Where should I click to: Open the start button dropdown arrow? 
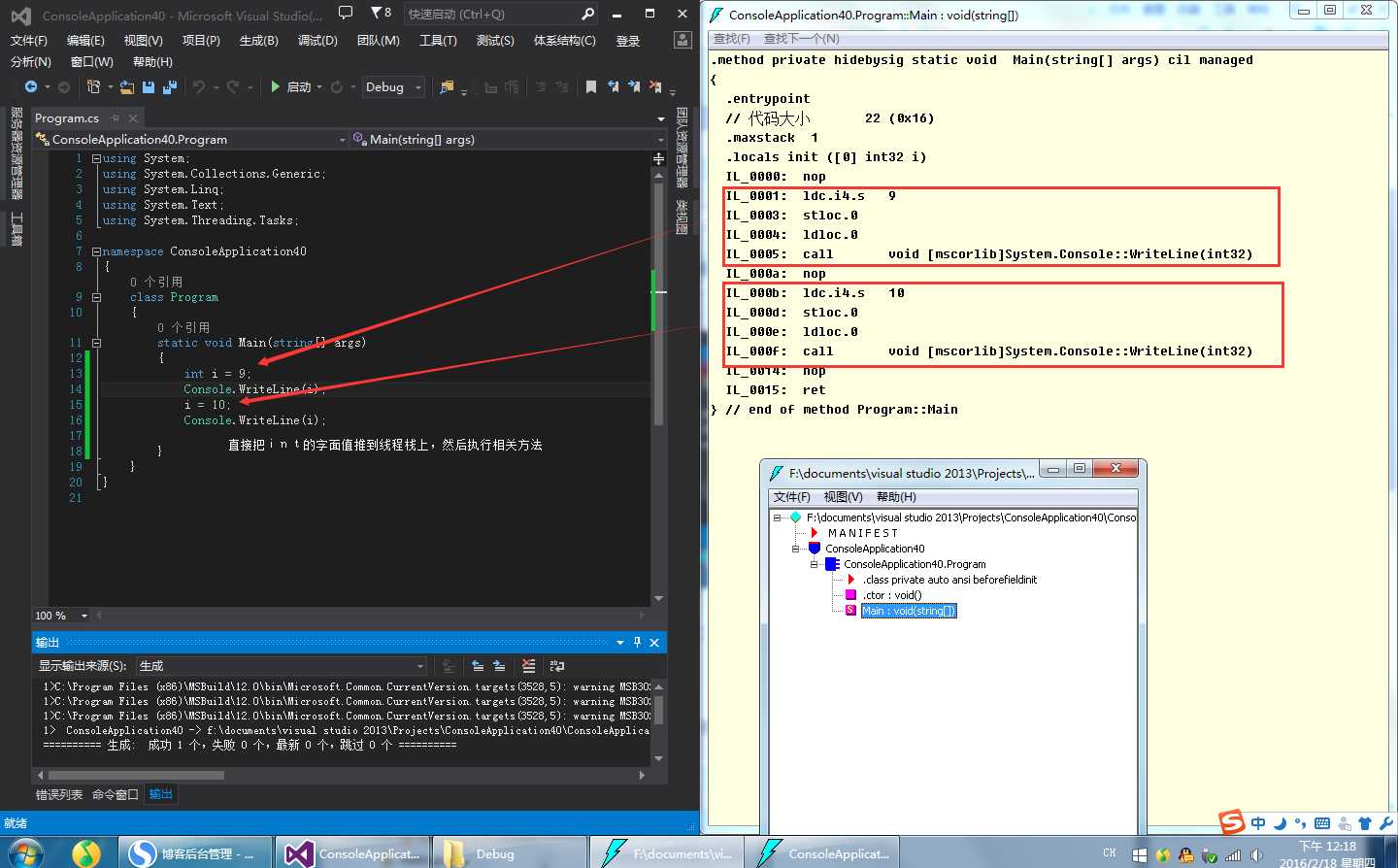click(319, 87)
